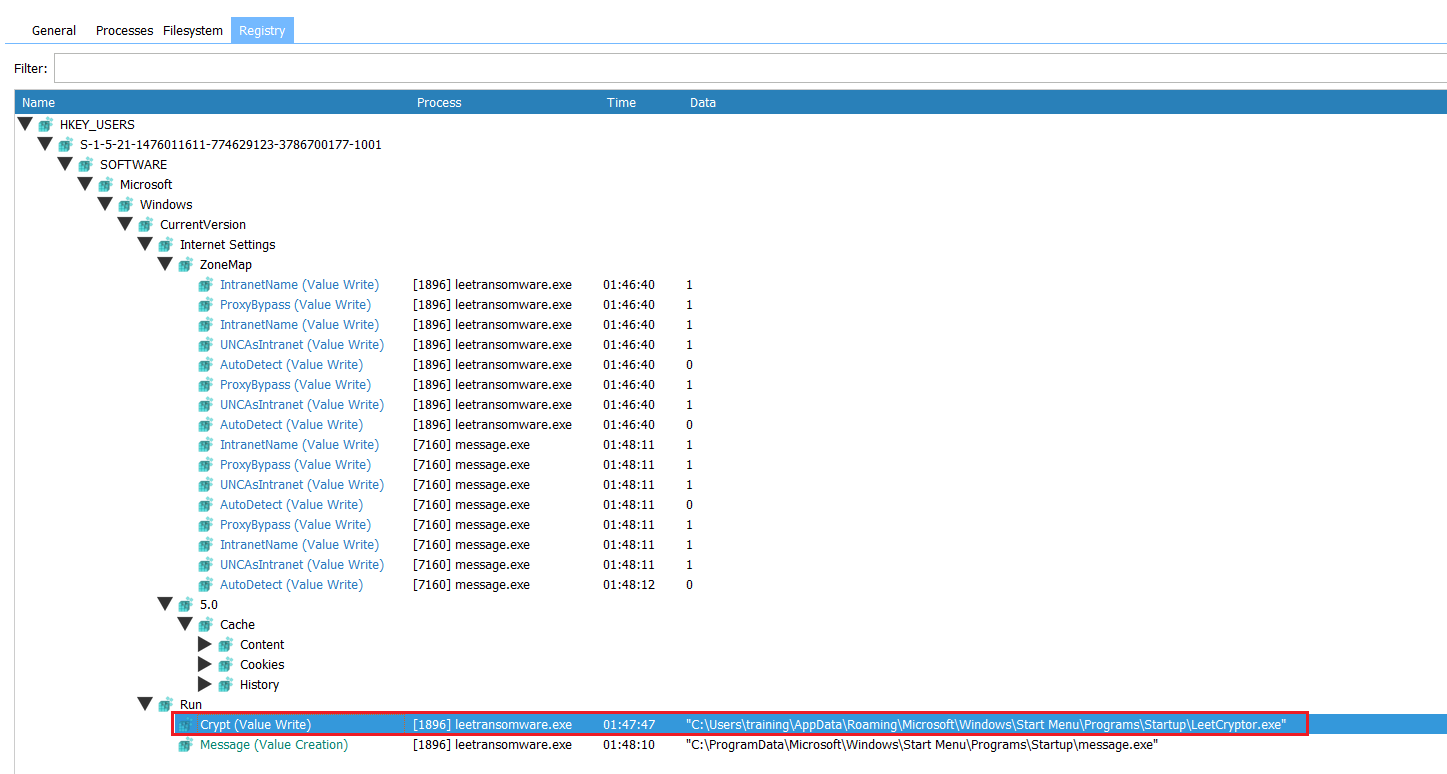The width and height of the screenshot is (1447, 774).
Task: Click the Internet Settings key icon
Action: [165, 244]
